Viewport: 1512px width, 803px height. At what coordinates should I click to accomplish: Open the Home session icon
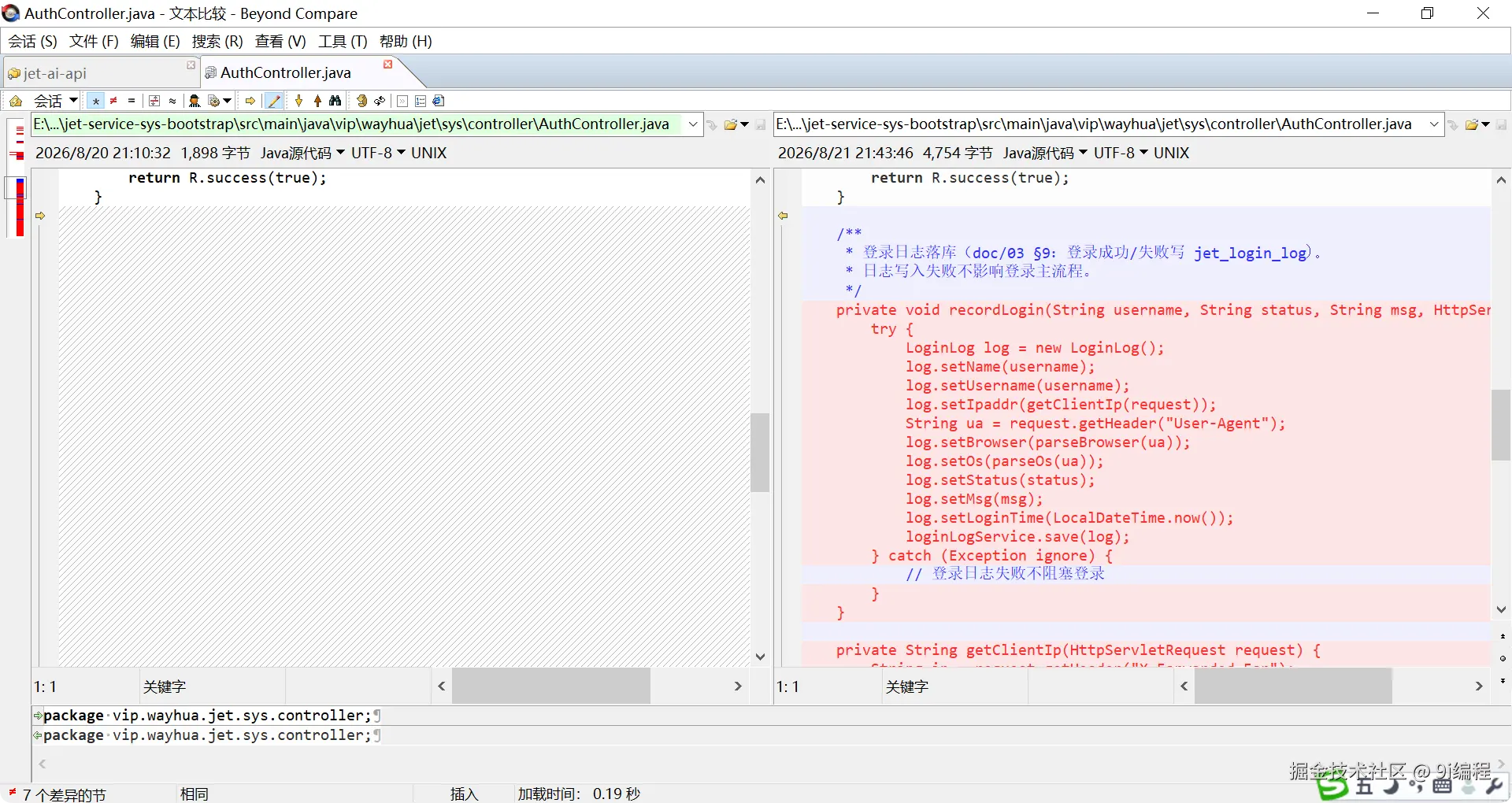click(16, 101)
